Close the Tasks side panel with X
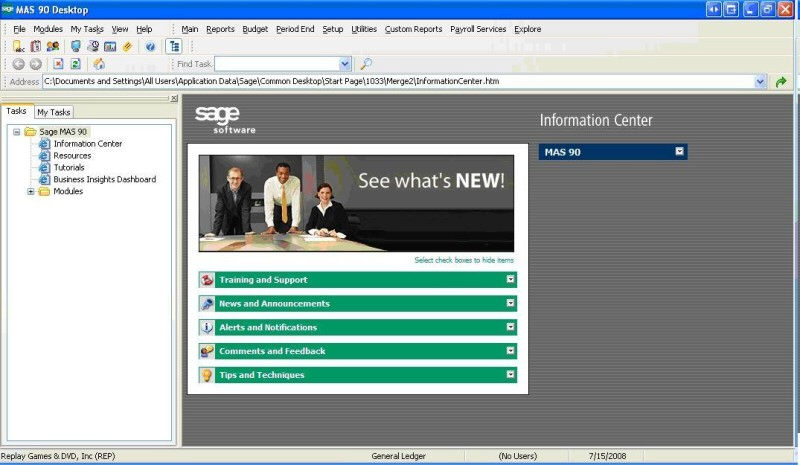The width and height of the screenshot is (800, 465). pyautogui.click(x=174, y=98)
